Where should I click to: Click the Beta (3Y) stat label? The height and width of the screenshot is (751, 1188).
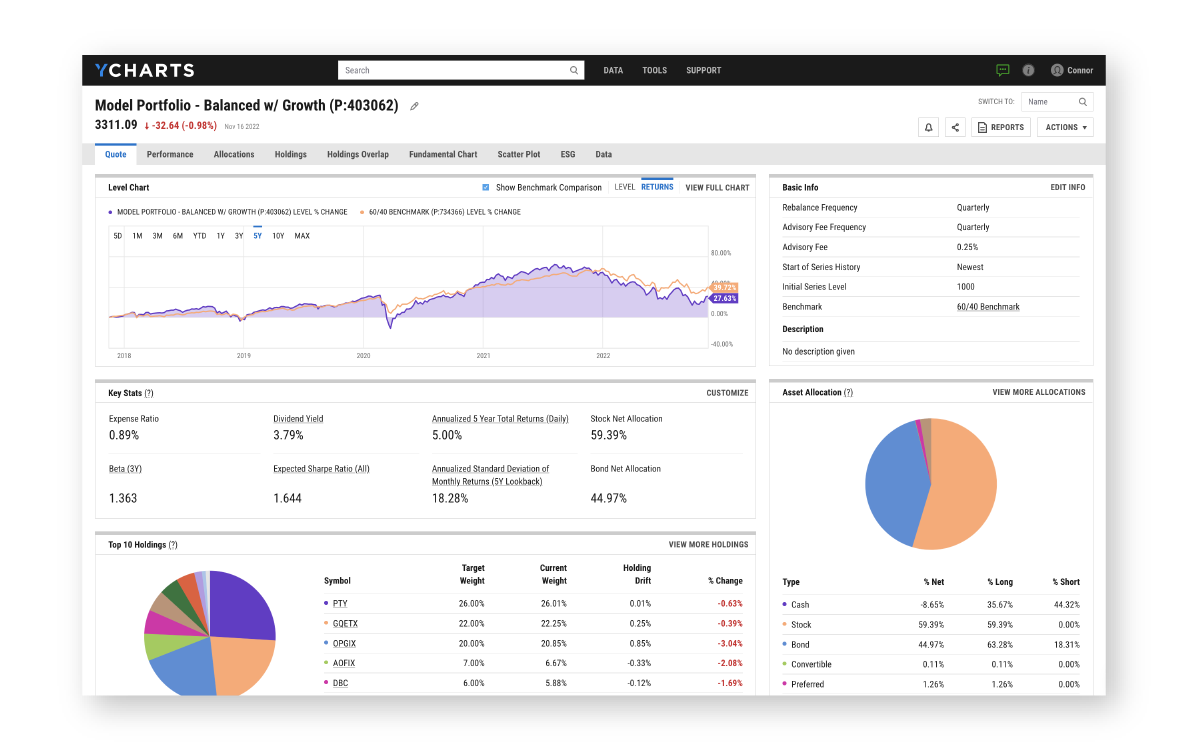click(125, 469)
